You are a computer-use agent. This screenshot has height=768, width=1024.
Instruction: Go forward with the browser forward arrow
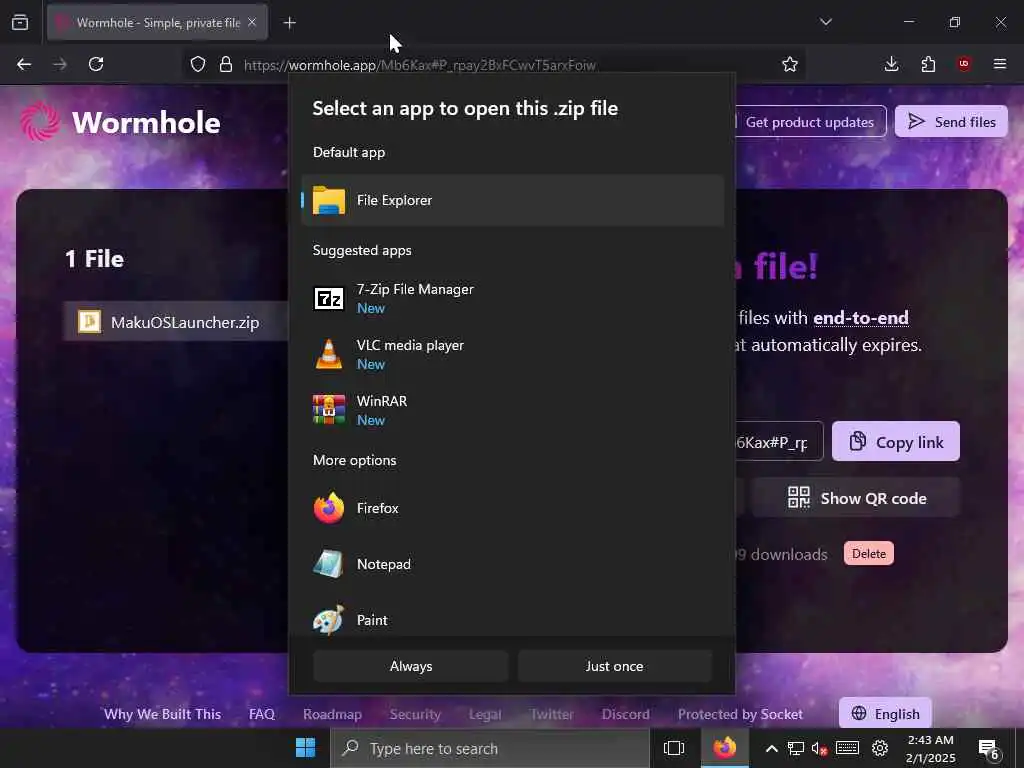(60, 64)
